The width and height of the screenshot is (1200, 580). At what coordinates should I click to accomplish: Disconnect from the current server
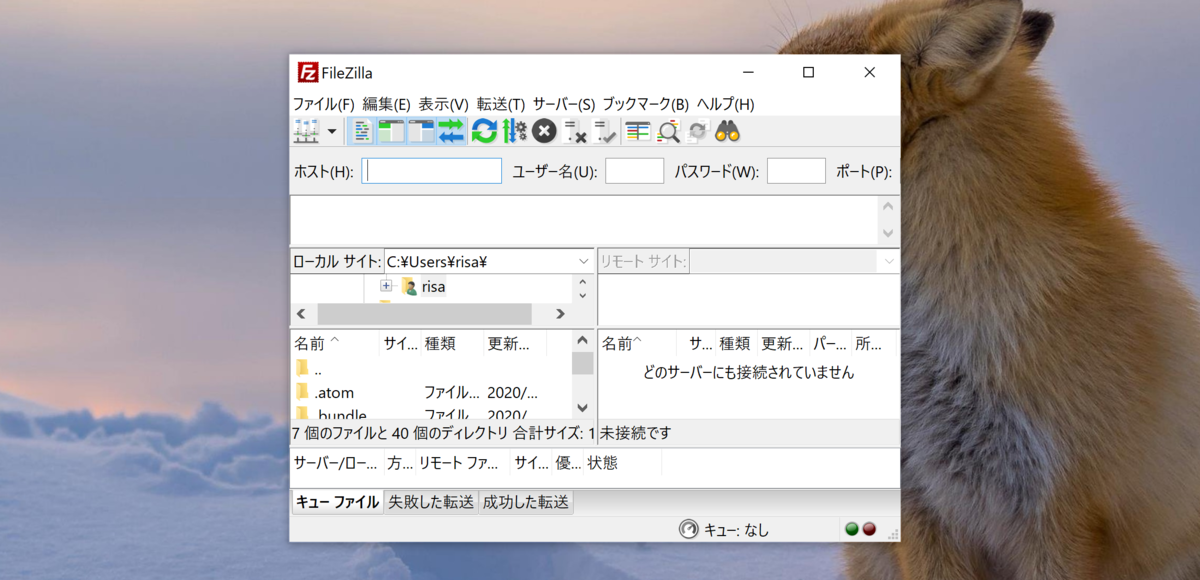(572, 131)
